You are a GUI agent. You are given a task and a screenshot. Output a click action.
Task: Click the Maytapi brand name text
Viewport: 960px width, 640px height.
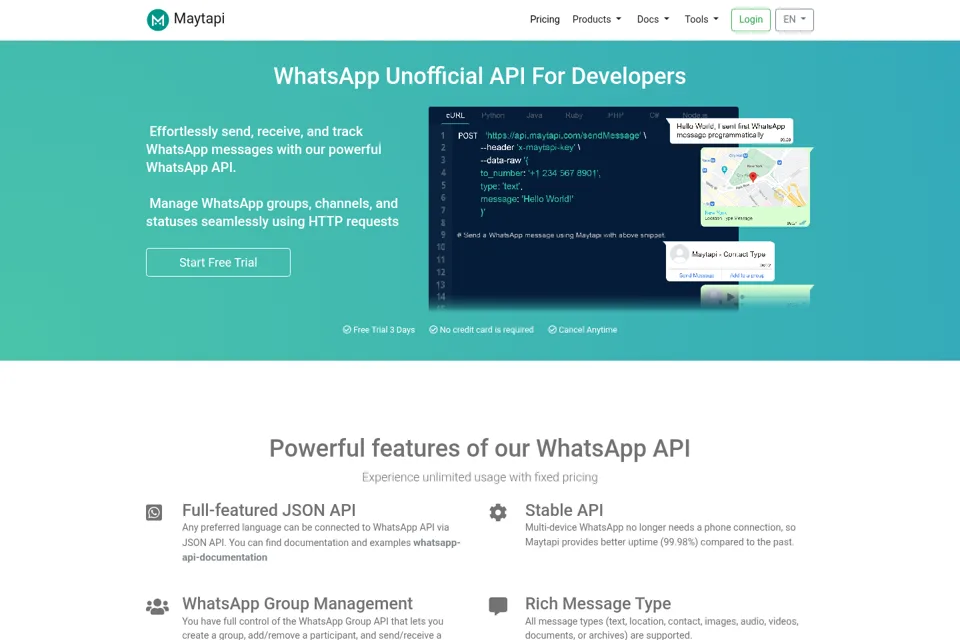199,18
